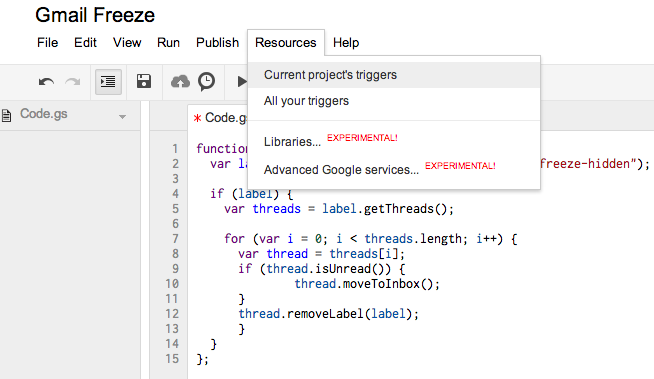Click on thread.removeLabel(label) line

(329, 314)
